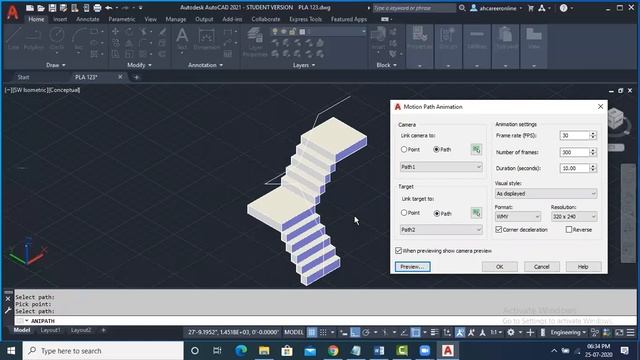
Task: Toggle When previewing show camera preview checkbox
Action: click(398, 250)
